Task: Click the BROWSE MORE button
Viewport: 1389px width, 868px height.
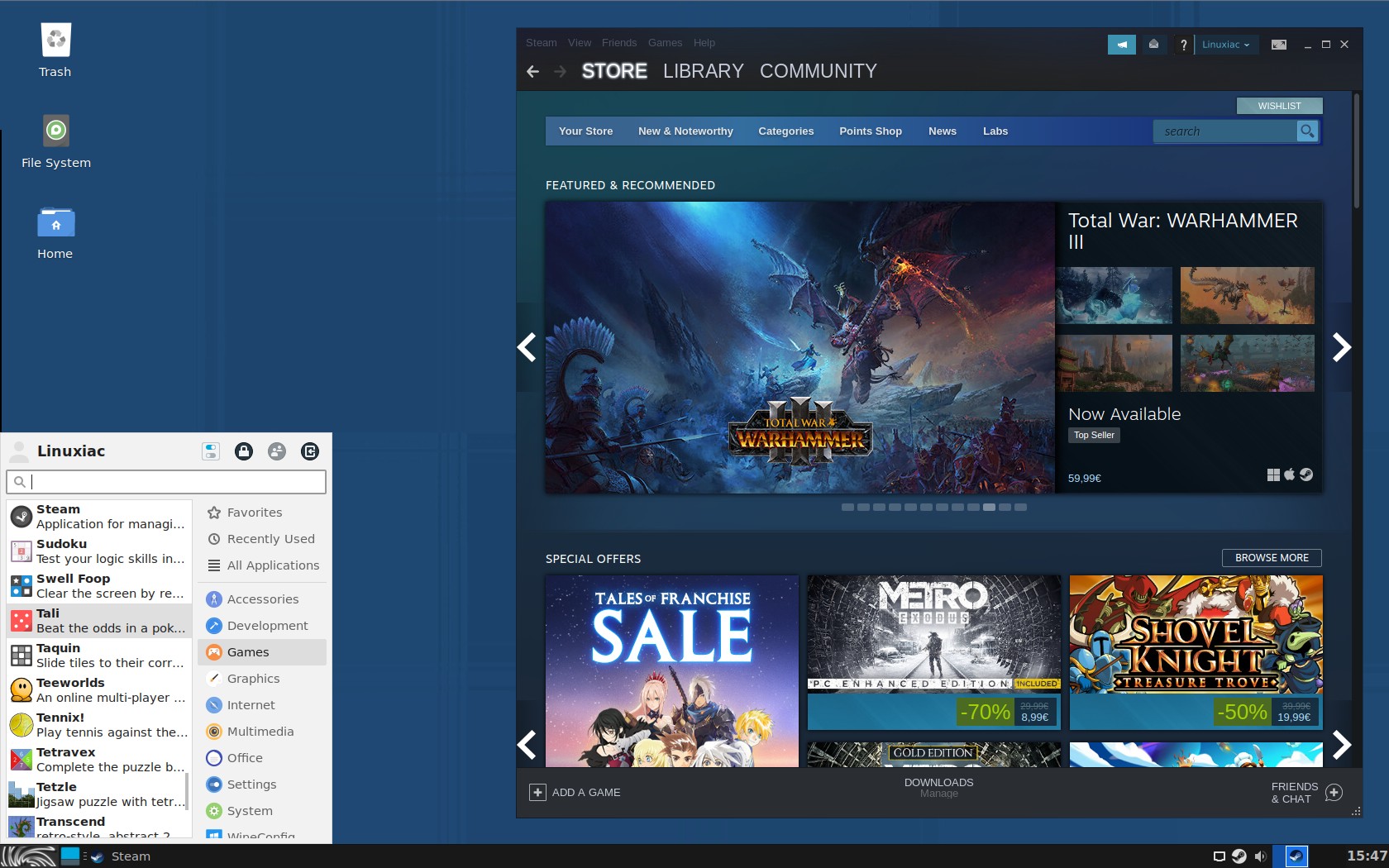Action: pyautogui.click(x=1272, y=558)
